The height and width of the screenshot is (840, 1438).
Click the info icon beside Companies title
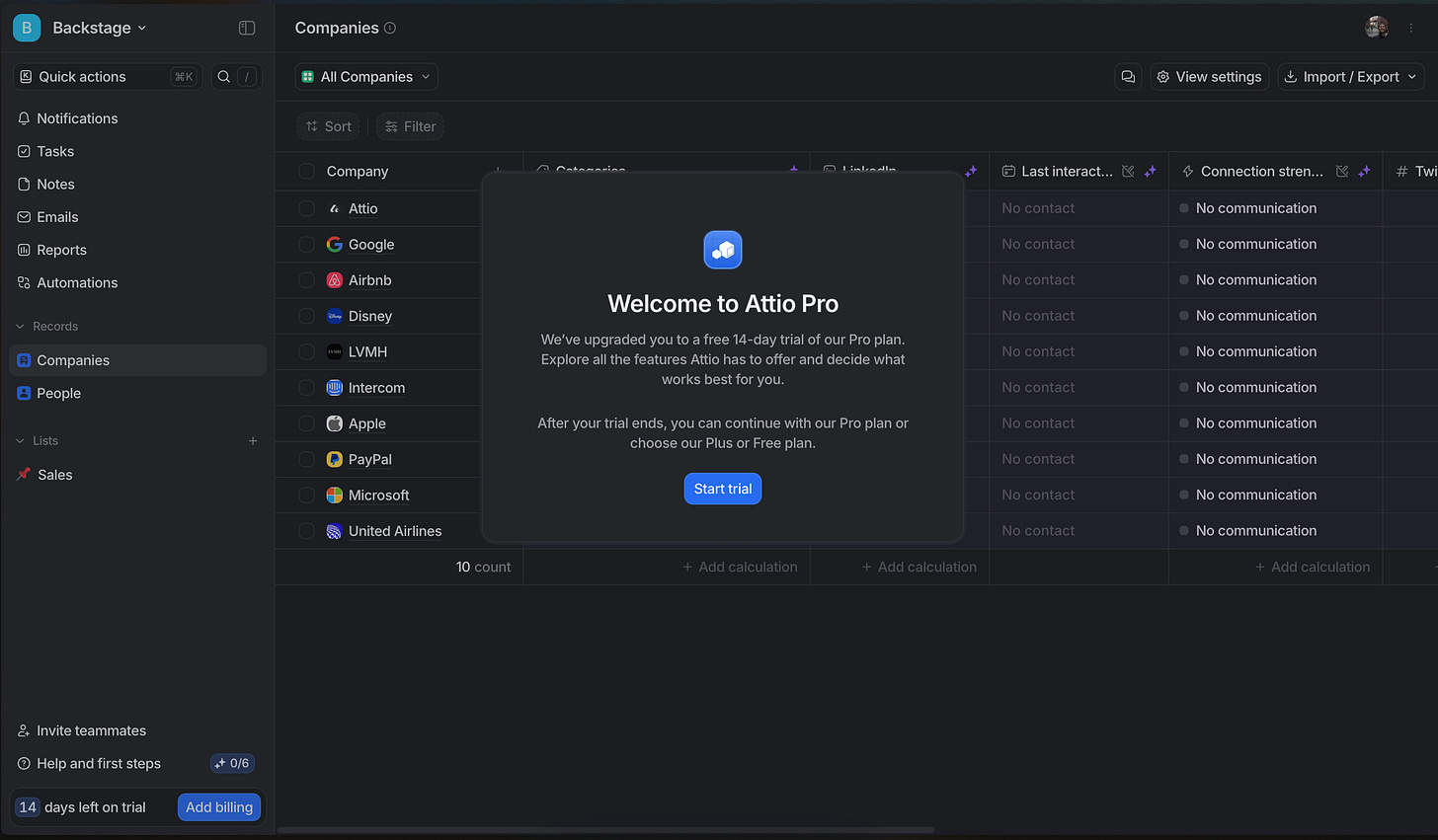(390, 28)
